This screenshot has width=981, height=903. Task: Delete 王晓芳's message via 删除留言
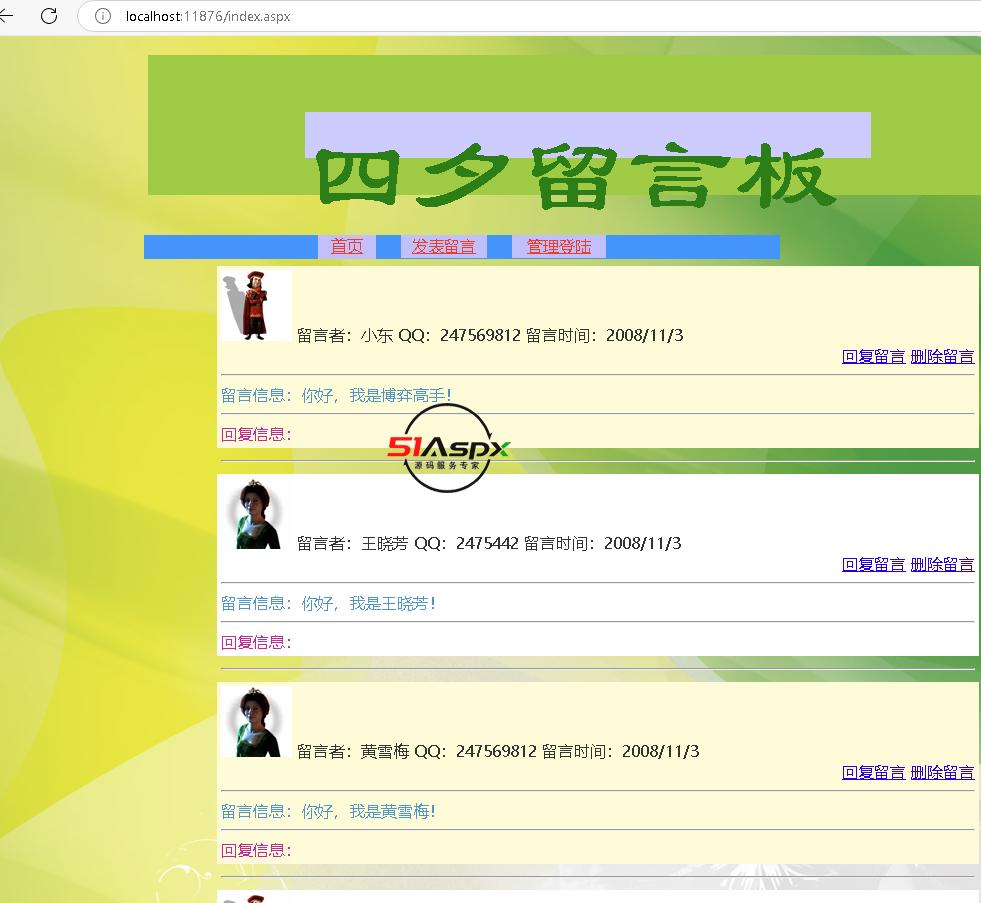pyautogui.click(x=942, y=564)
